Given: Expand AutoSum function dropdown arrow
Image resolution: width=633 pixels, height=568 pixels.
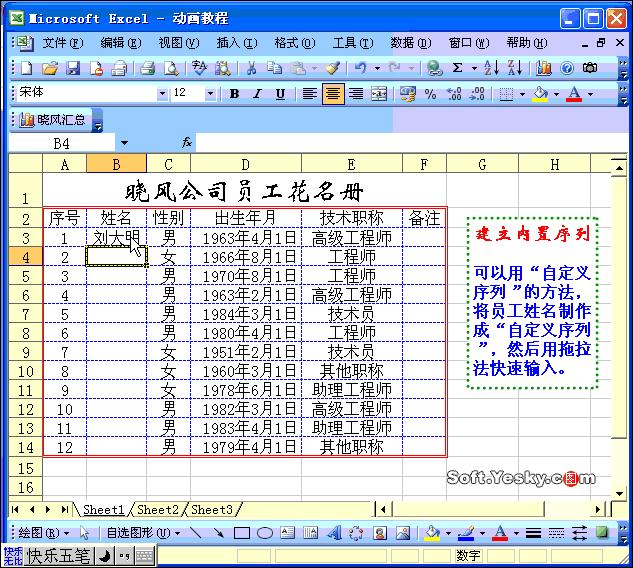Looking at the screenshot, I should 474,68.
